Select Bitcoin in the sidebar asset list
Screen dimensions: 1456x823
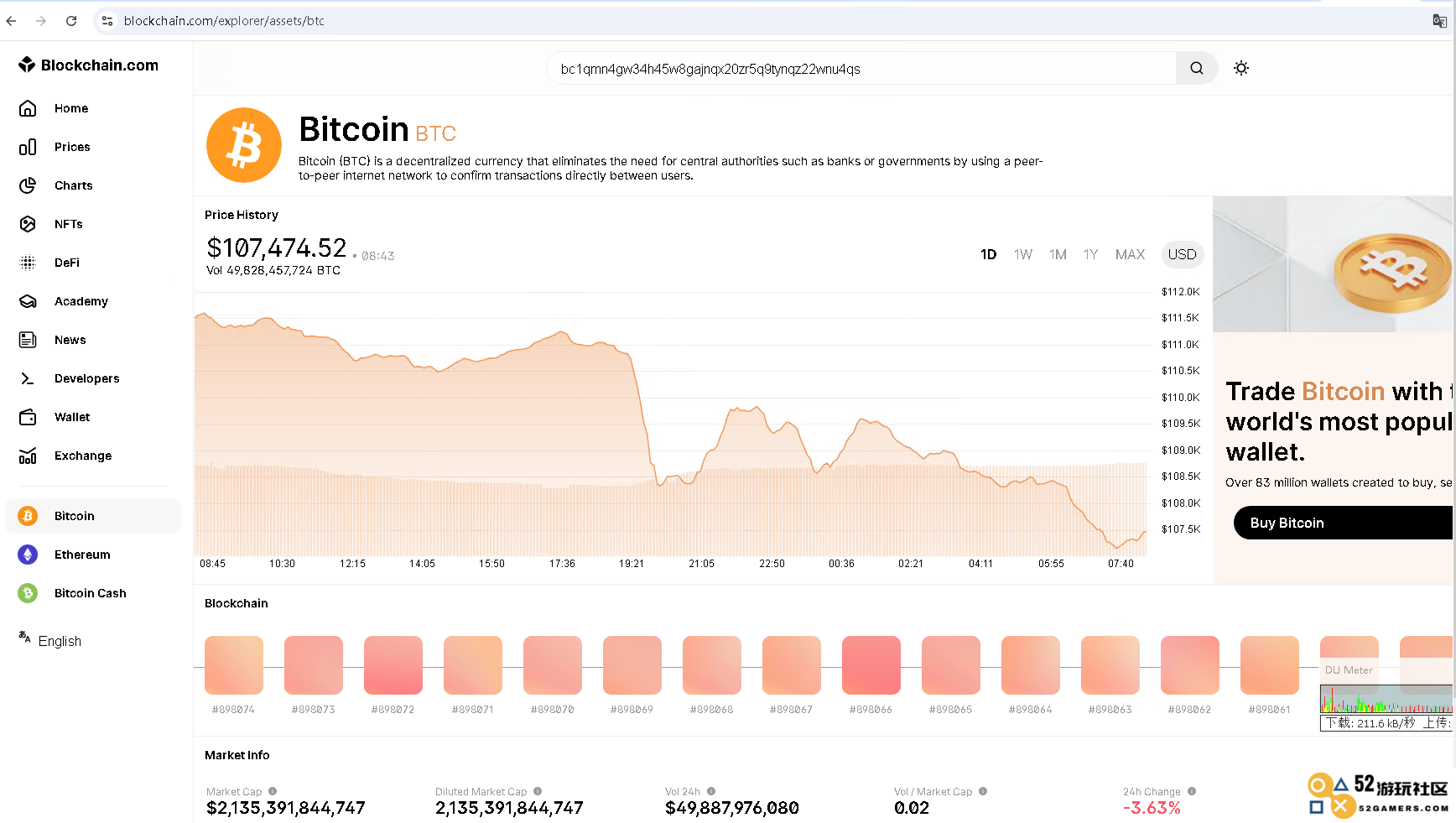pos(93,516)
